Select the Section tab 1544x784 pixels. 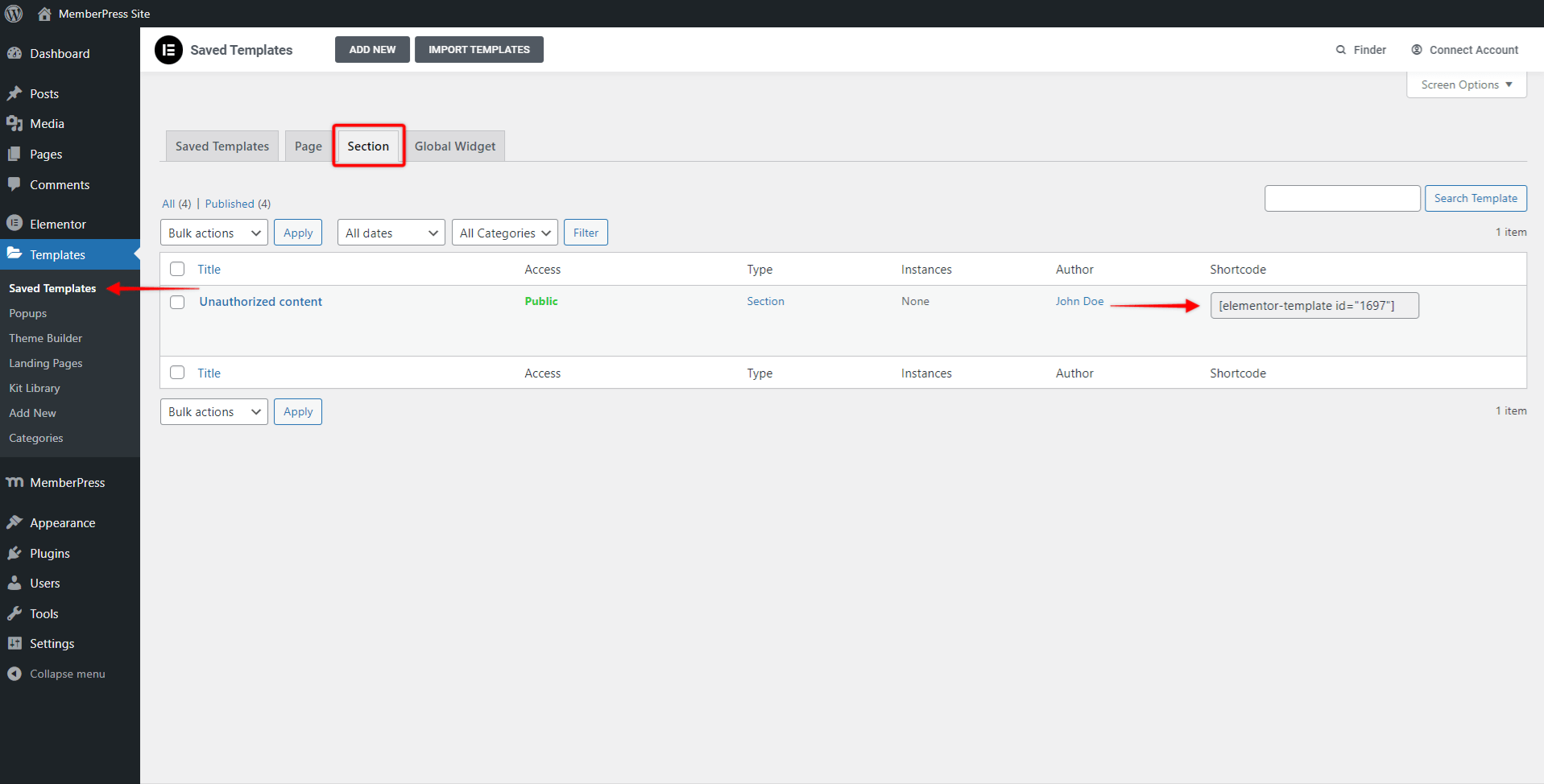click(x=368, y=146)
